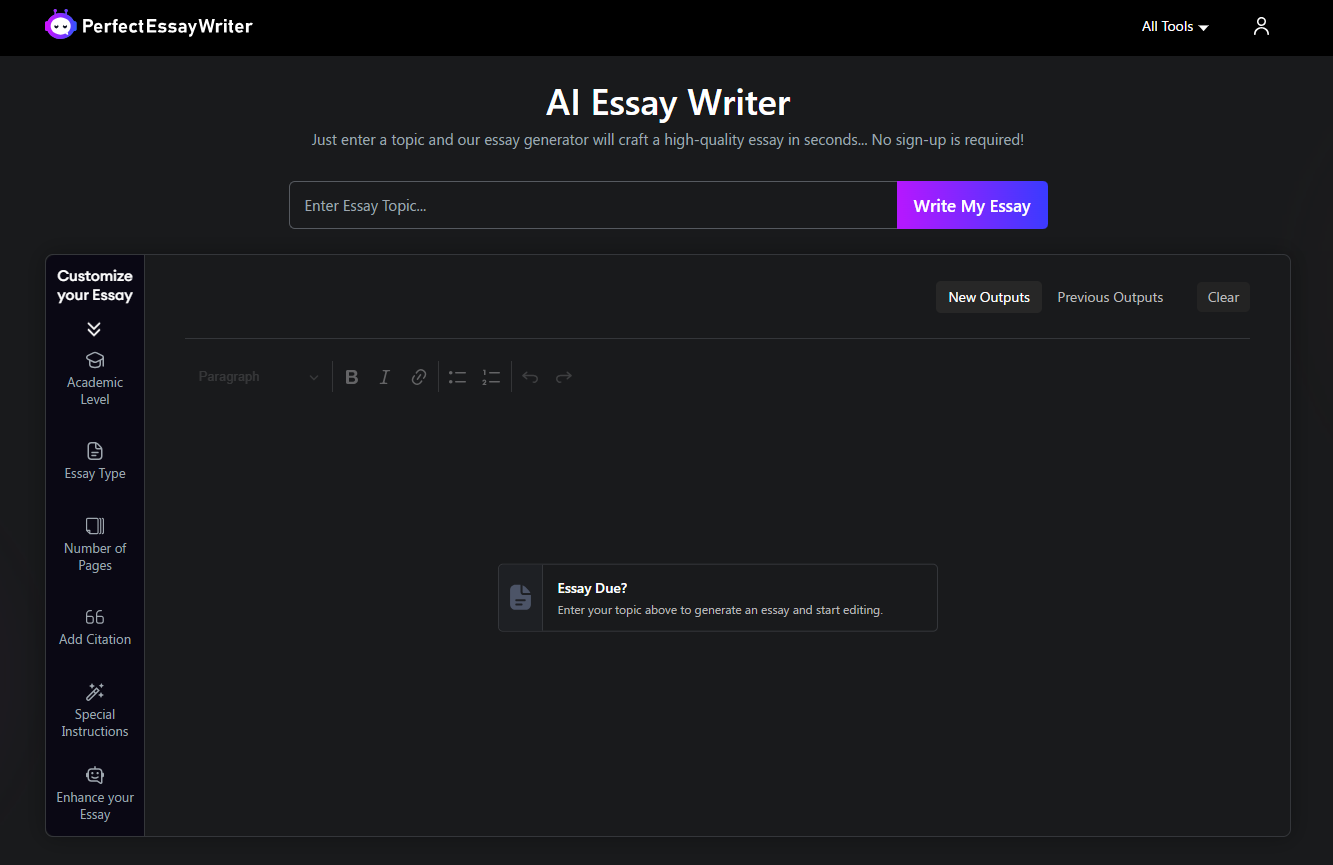Viewport: 1333px width, 865px height.
Task: Click the undo arrow in toolbar
Action: tap(530, 377)
